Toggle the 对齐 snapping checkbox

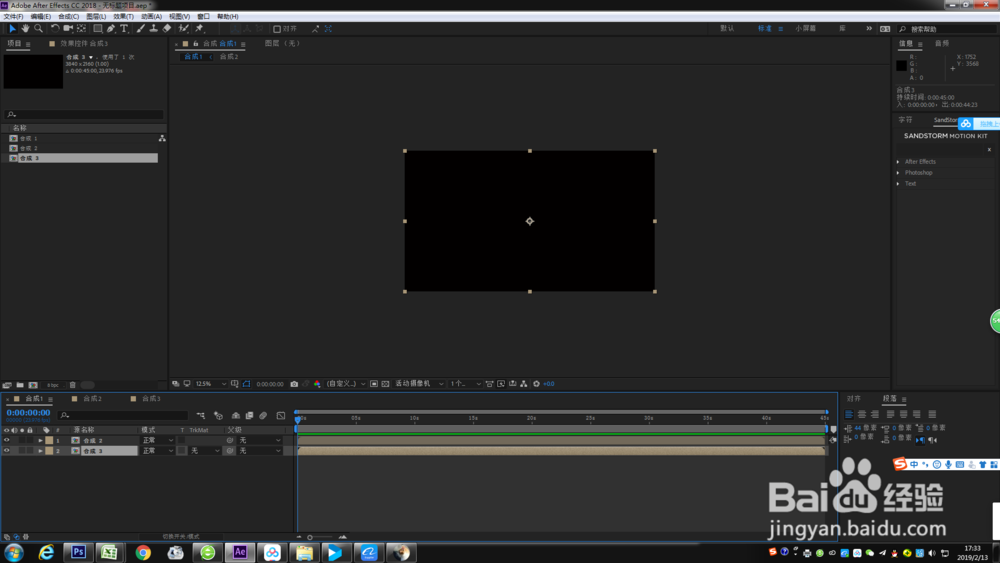pyautogui.click(x=277, y=29)
